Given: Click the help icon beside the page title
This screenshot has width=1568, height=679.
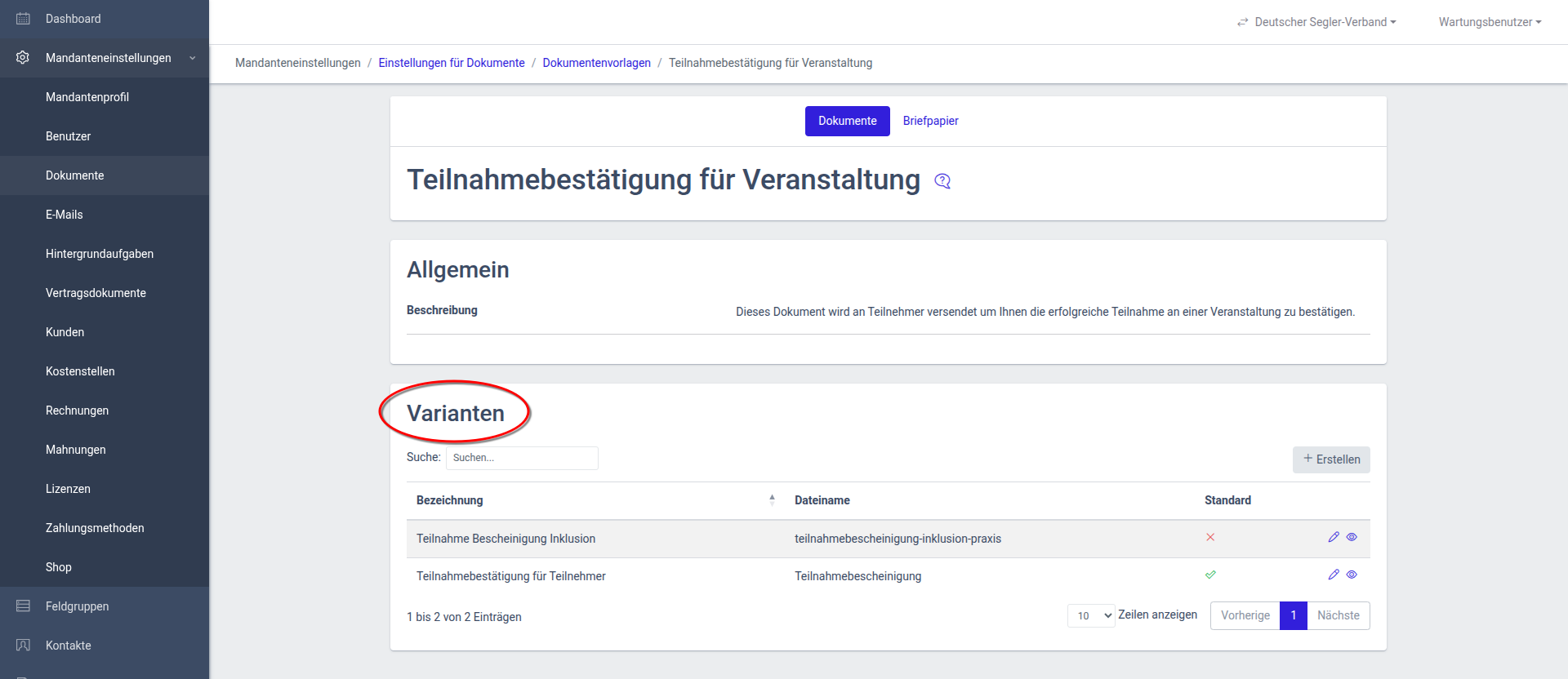Looking at the screenshot, I should click(942, 181).
